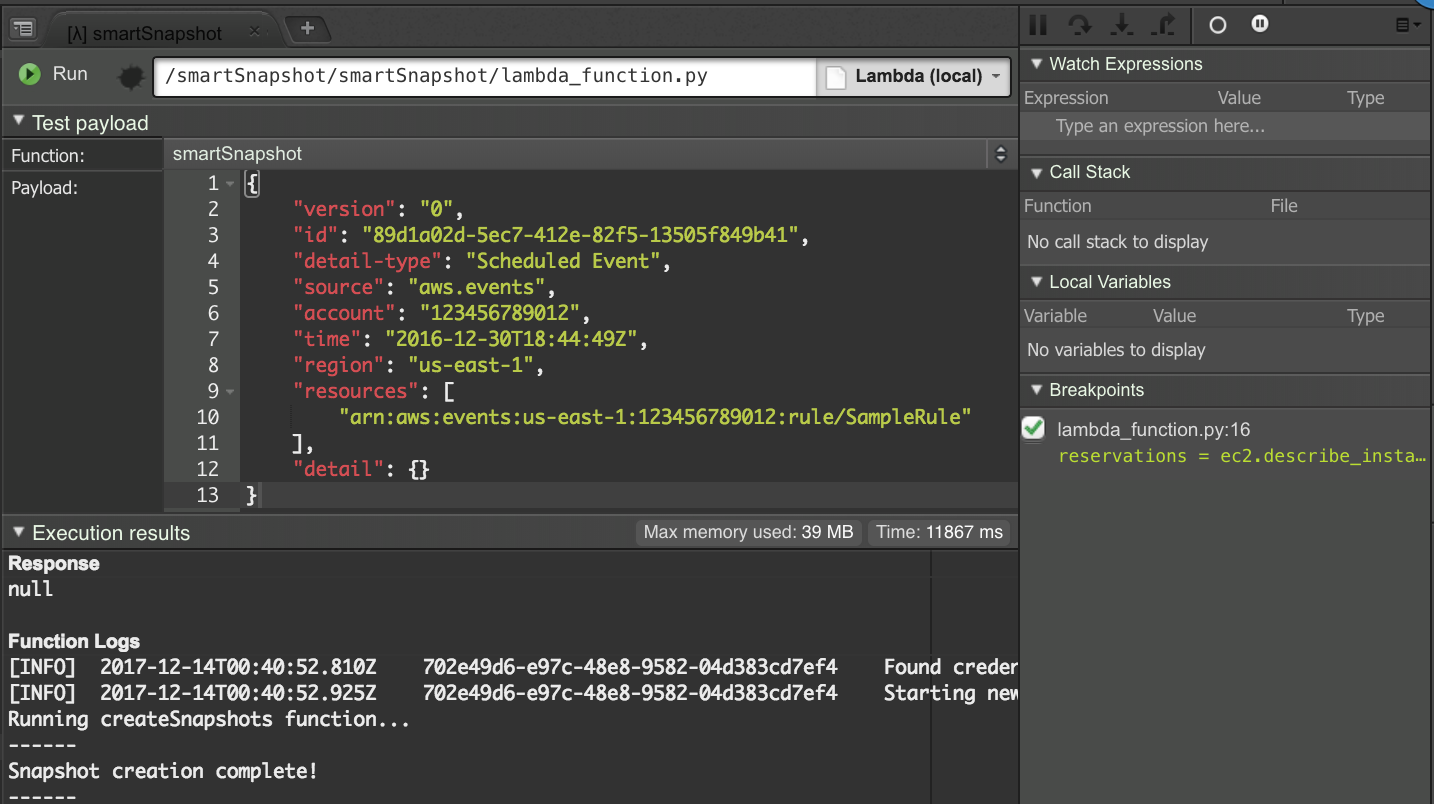
Task: Click the debugger Step Out icon
Action: (1164, 25)
